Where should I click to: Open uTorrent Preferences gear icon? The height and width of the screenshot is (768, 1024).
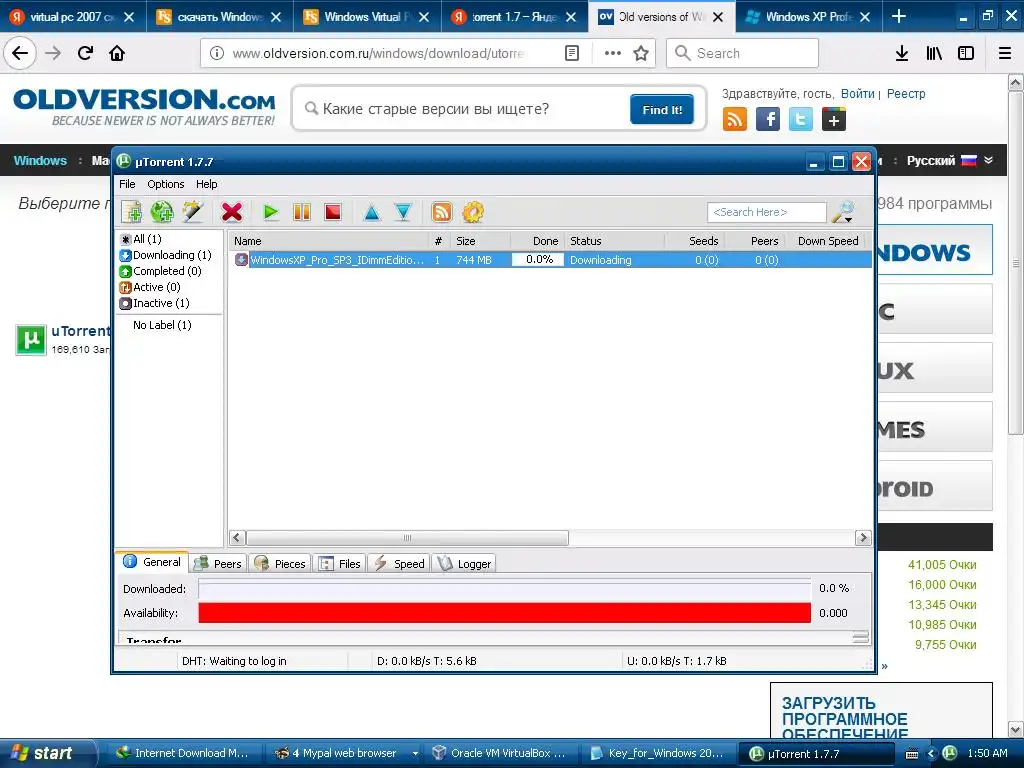(x=473, y=212)
